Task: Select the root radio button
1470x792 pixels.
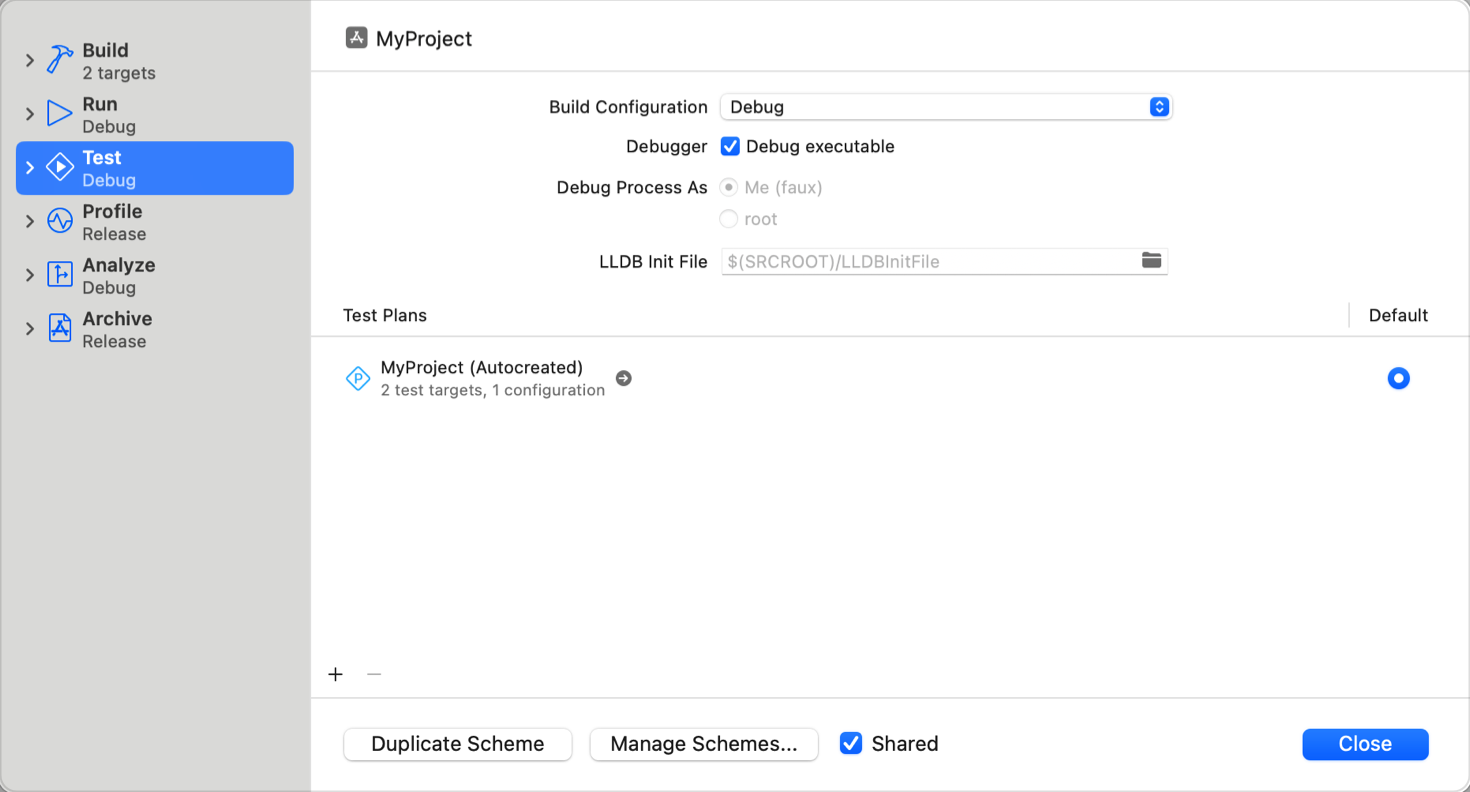Action: [x=729, y=218]
